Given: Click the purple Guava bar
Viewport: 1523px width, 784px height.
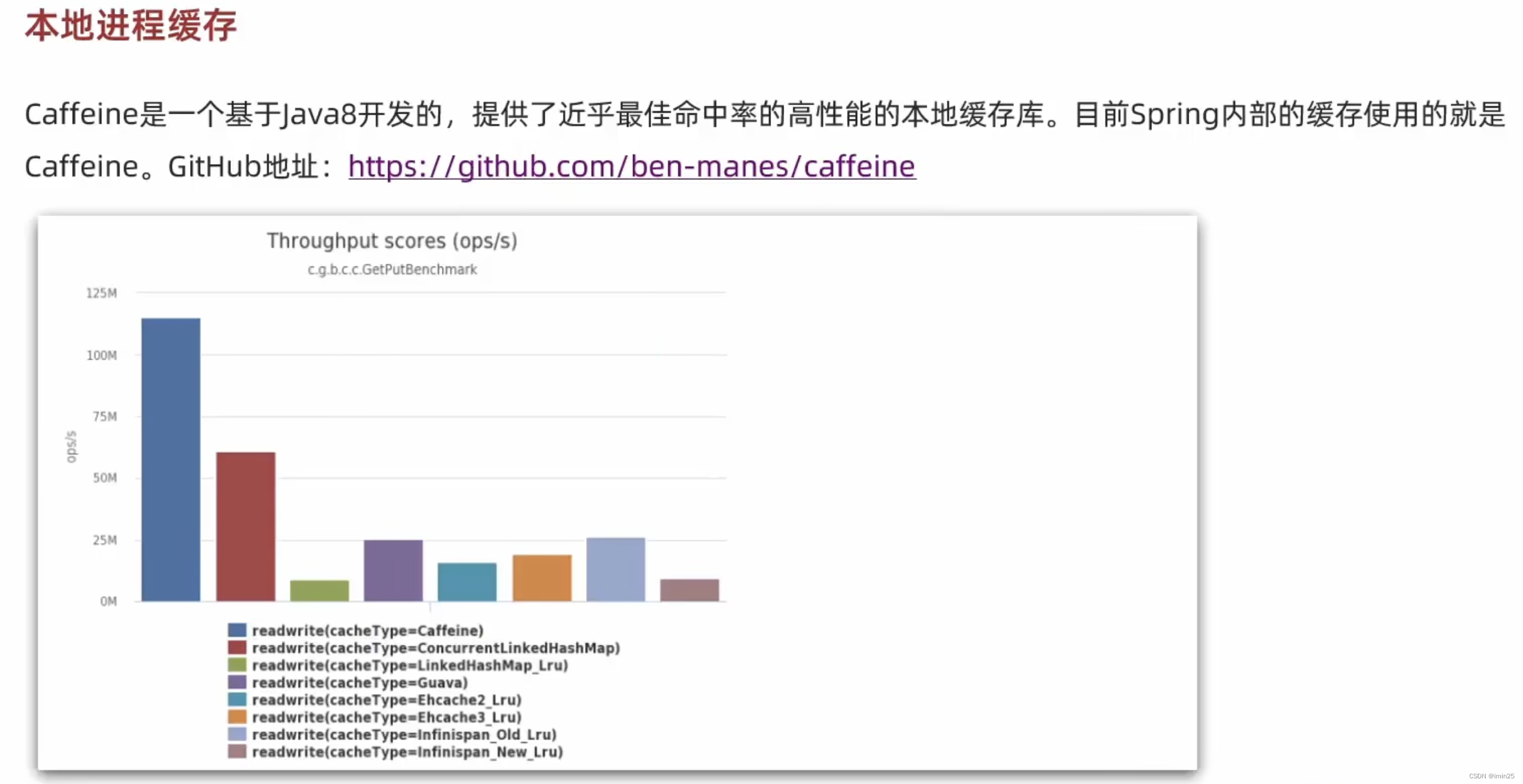Looking at the screenshot, I should (393, 571).
